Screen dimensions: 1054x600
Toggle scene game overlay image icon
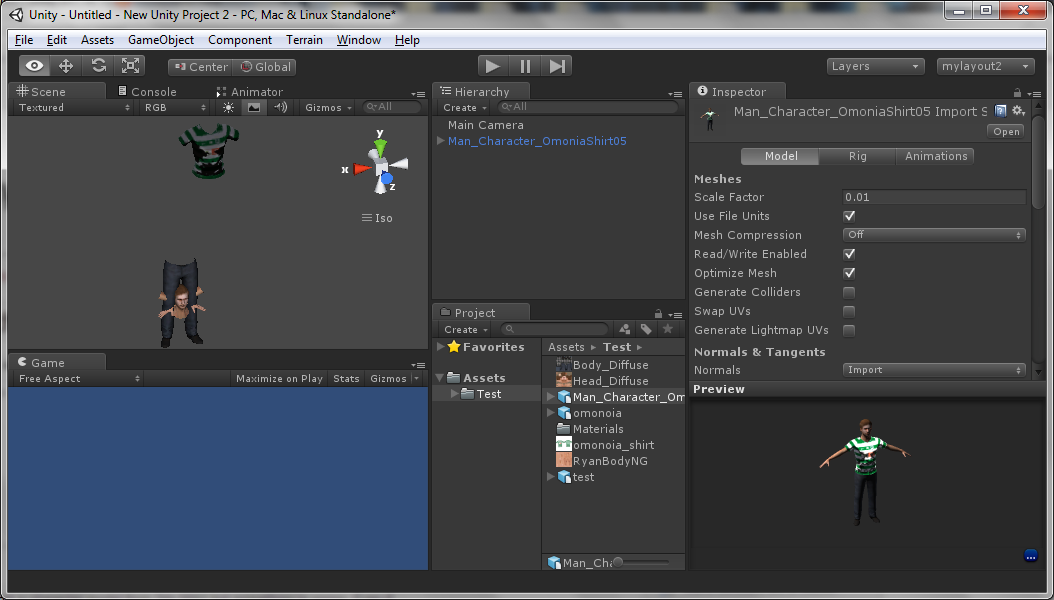click(253, 108)
